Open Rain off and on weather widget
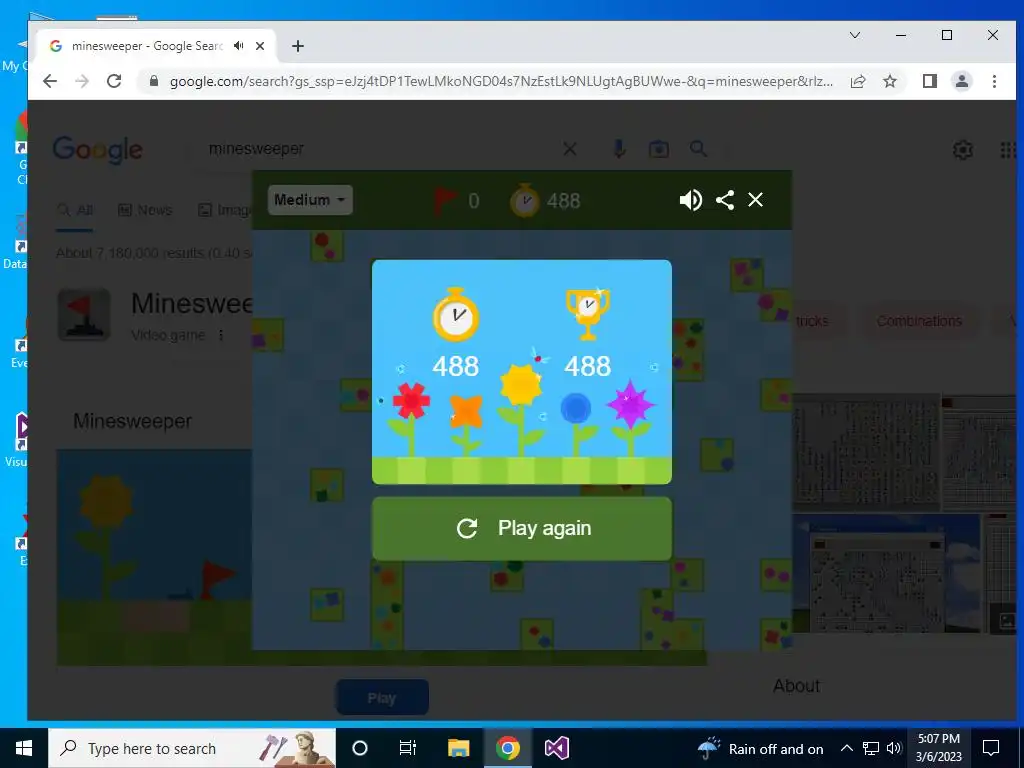Screen dimensions: 1024x768 pyautogui.click(x=761, y=748)
